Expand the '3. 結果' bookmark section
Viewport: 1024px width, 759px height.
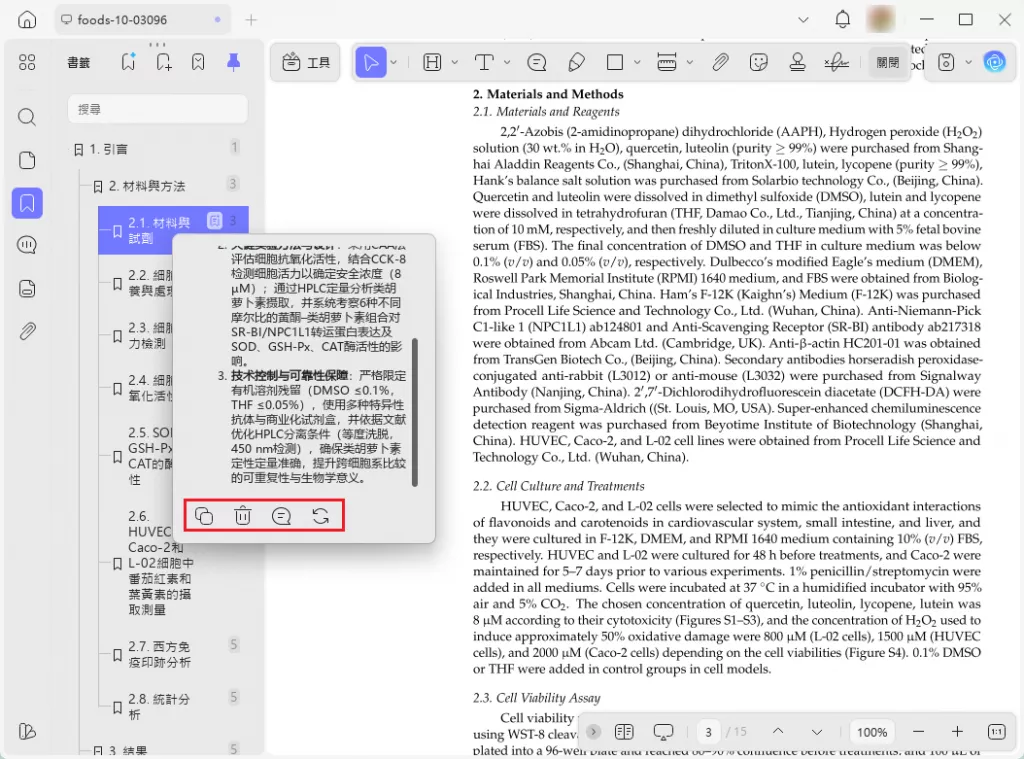98,749
